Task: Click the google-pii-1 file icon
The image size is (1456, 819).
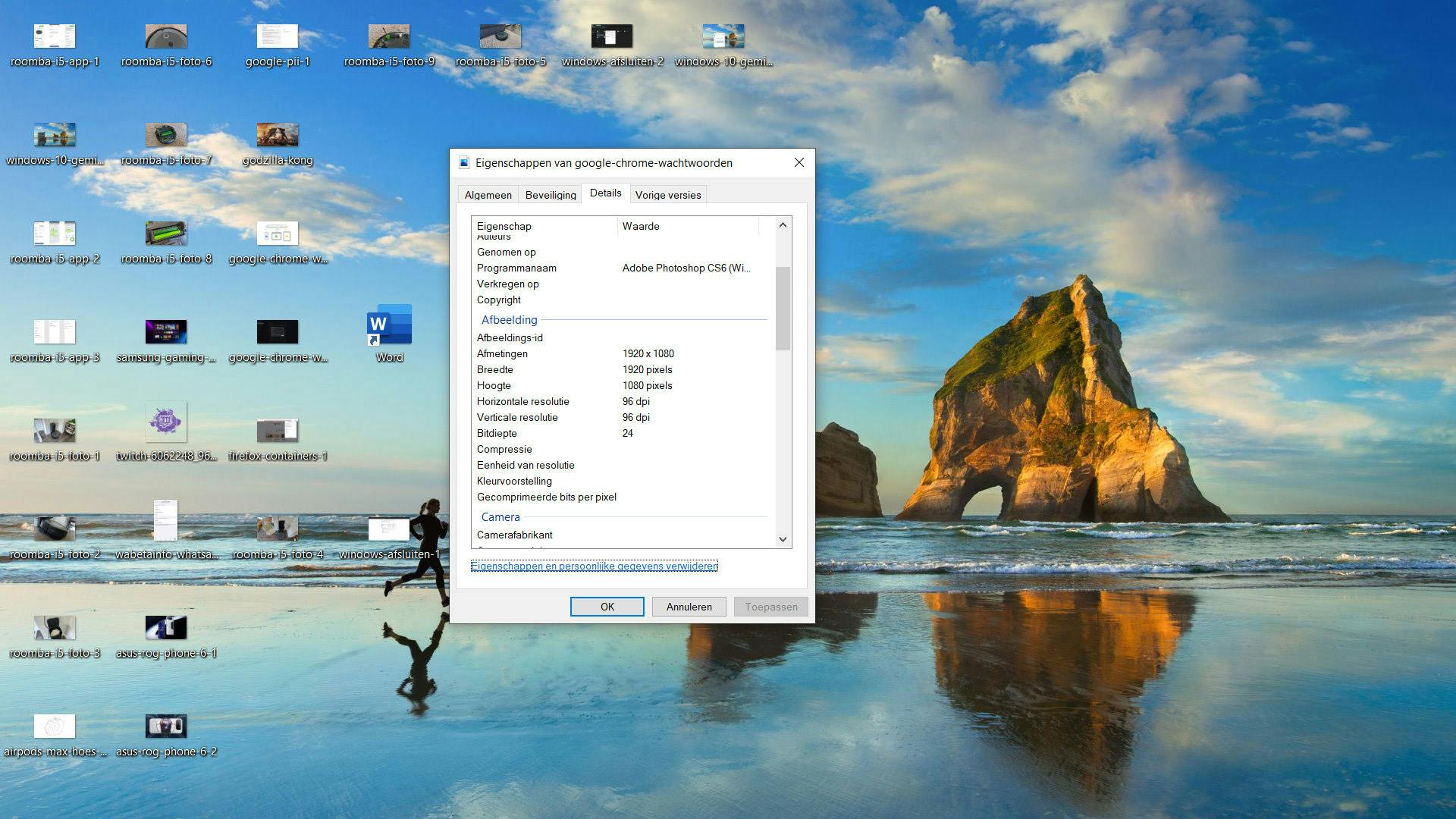Action: (x=278, y=36)
